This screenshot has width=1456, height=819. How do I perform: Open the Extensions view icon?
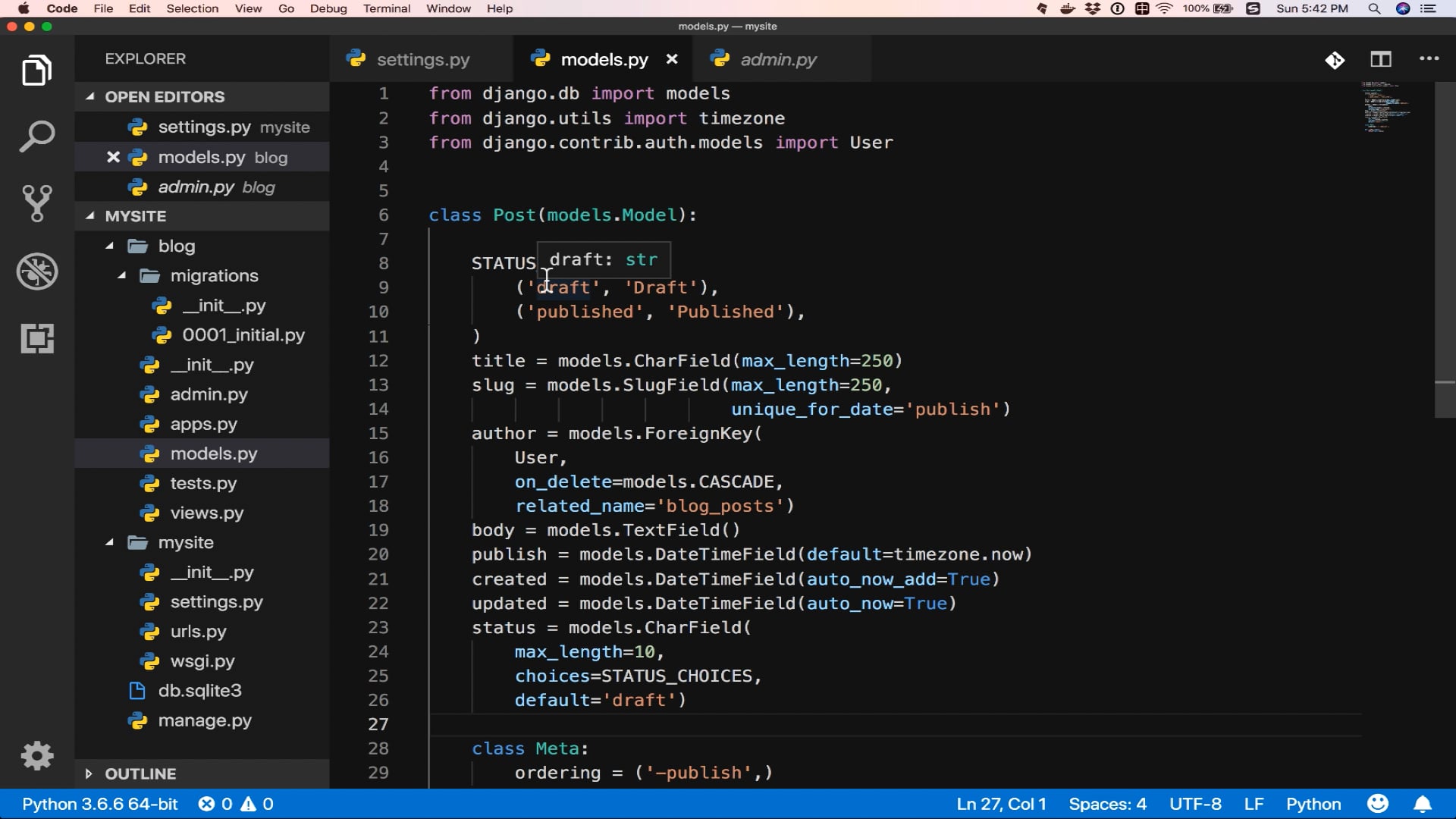(x=36, y=338)
